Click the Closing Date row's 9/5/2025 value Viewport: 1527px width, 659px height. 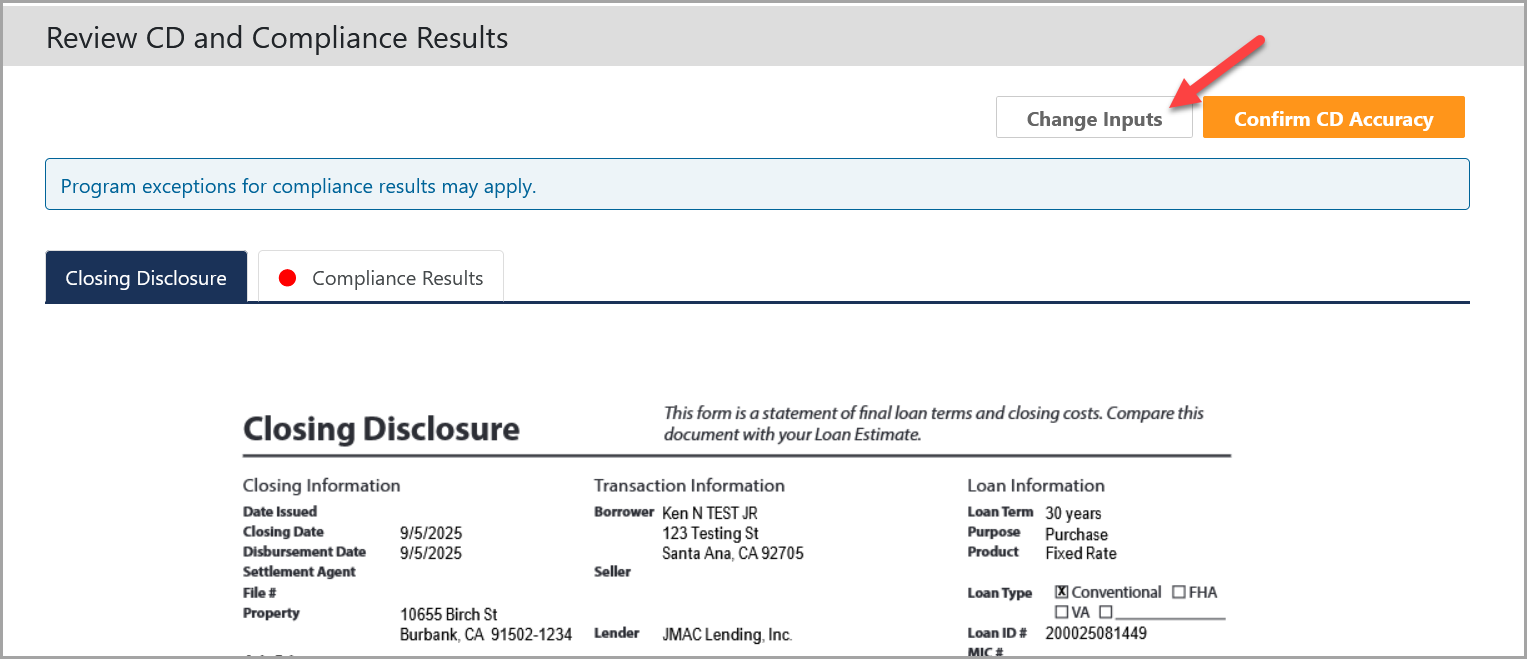pos(431,533)
